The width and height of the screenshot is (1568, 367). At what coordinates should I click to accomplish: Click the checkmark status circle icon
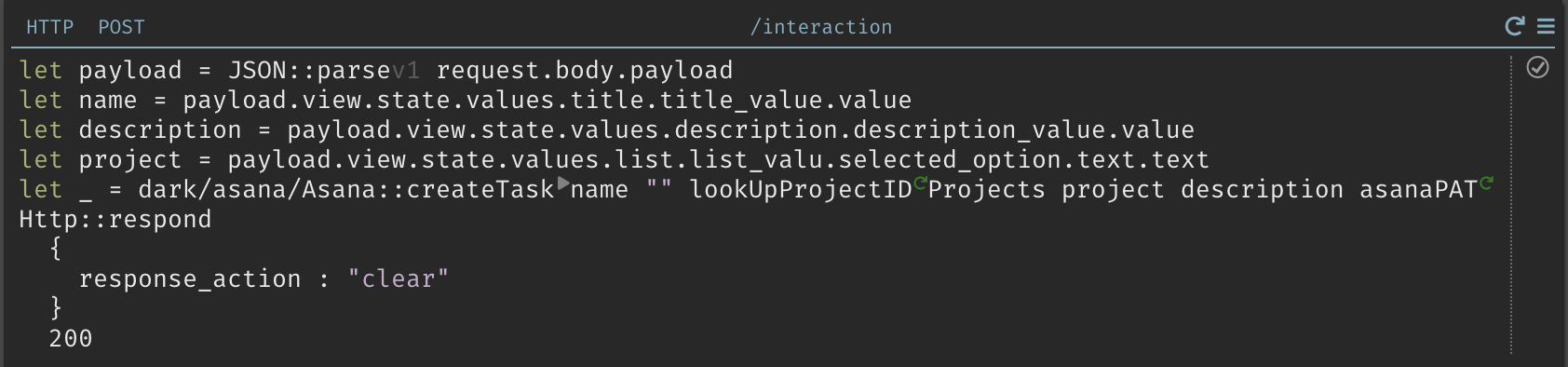1537,67
